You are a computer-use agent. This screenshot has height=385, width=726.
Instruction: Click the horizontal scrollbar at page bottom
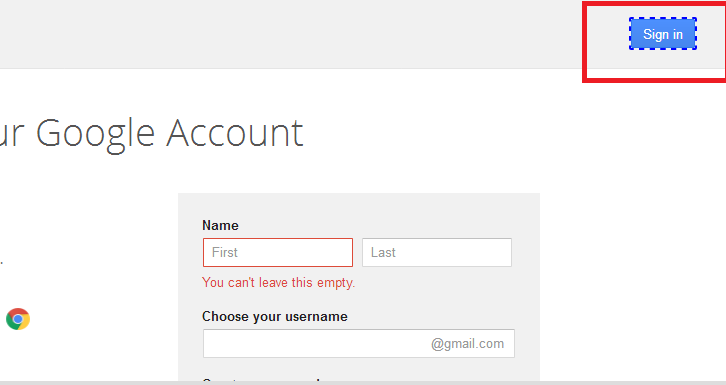click(x=363, y=383)
